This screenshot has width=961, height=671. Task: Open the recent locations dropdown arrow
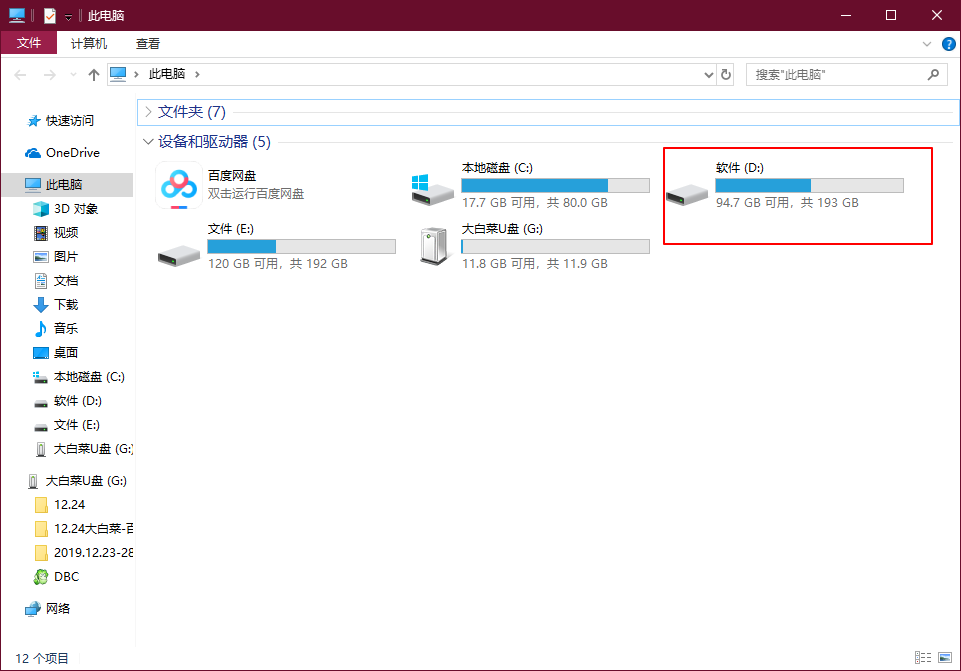[x=73, y=75]
